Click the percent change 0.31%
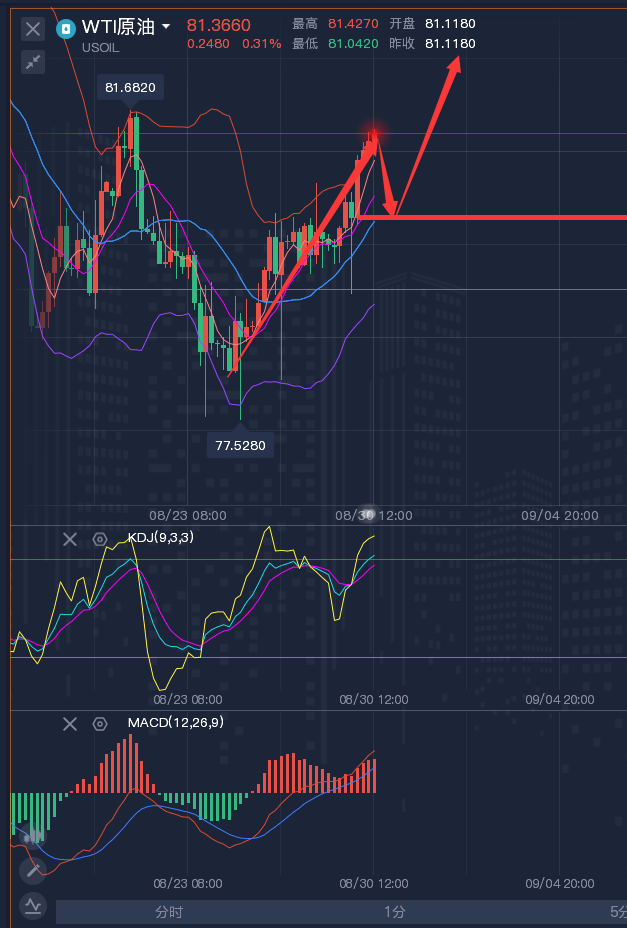 (261, 44)
